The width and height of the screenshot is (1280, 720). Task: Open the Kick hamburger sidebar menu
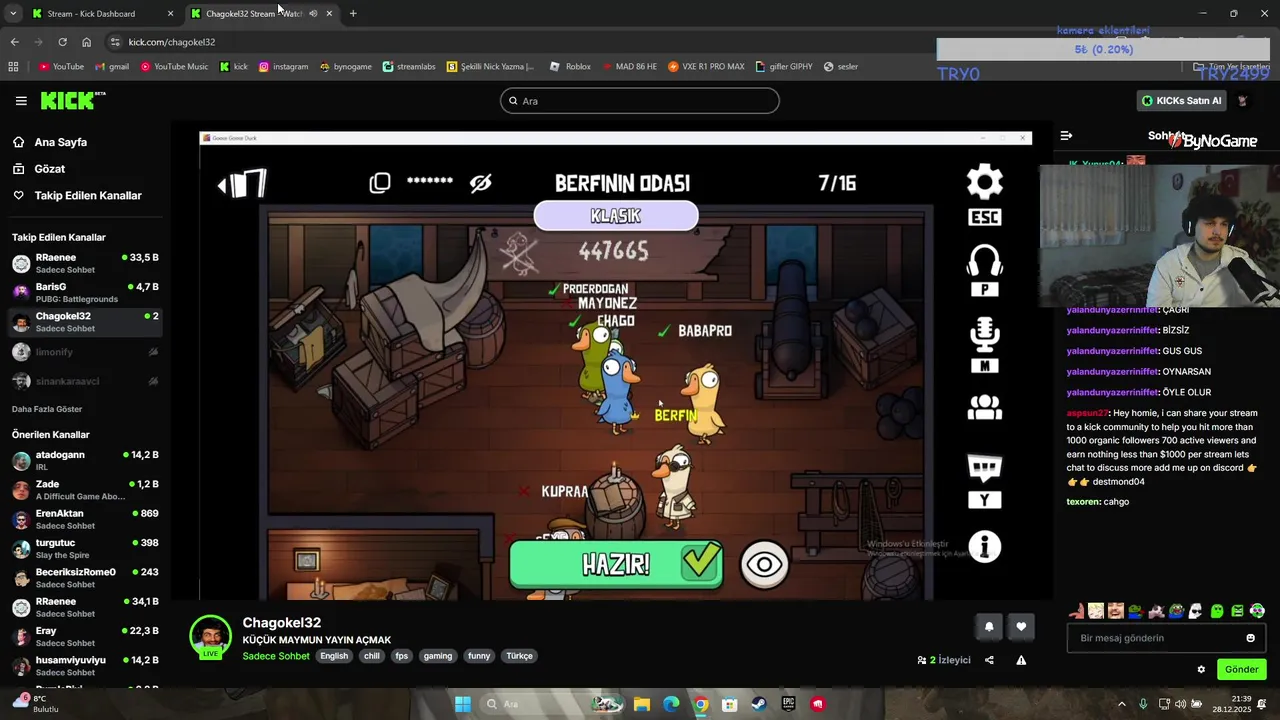[21, 101]
